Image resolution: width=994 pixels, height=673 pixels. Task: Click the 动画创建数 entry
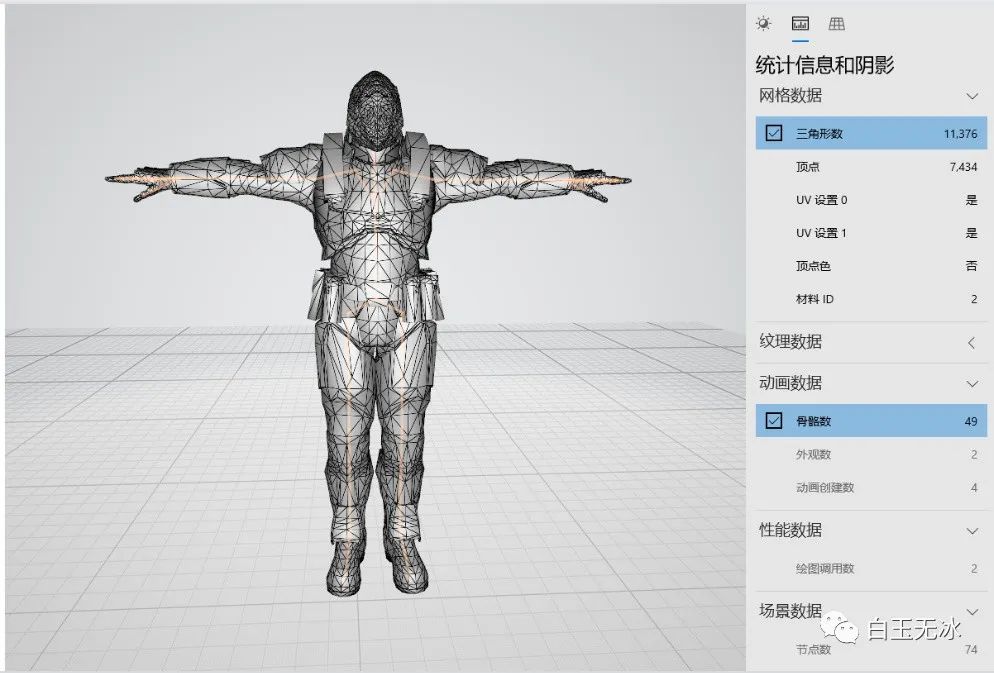(x=871, y=487)
